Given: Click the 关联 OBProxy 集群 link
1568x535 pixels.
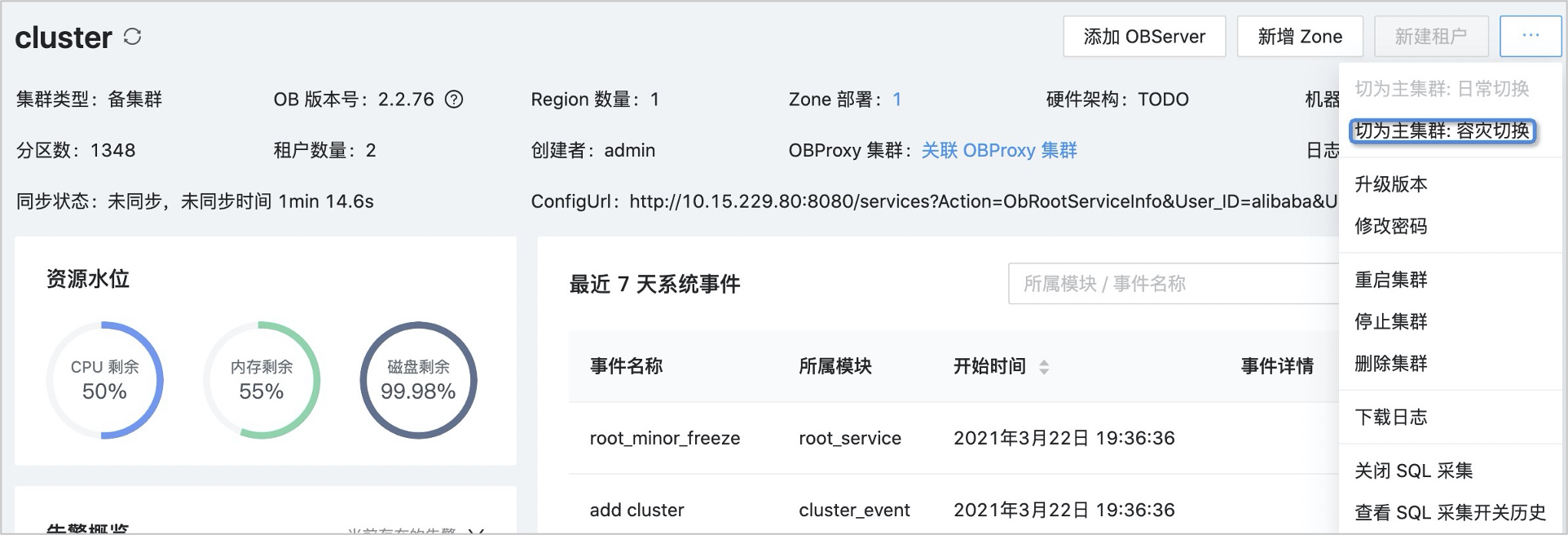Looking at the screenshot, I should pyautogui.click(x=998, y=150).
